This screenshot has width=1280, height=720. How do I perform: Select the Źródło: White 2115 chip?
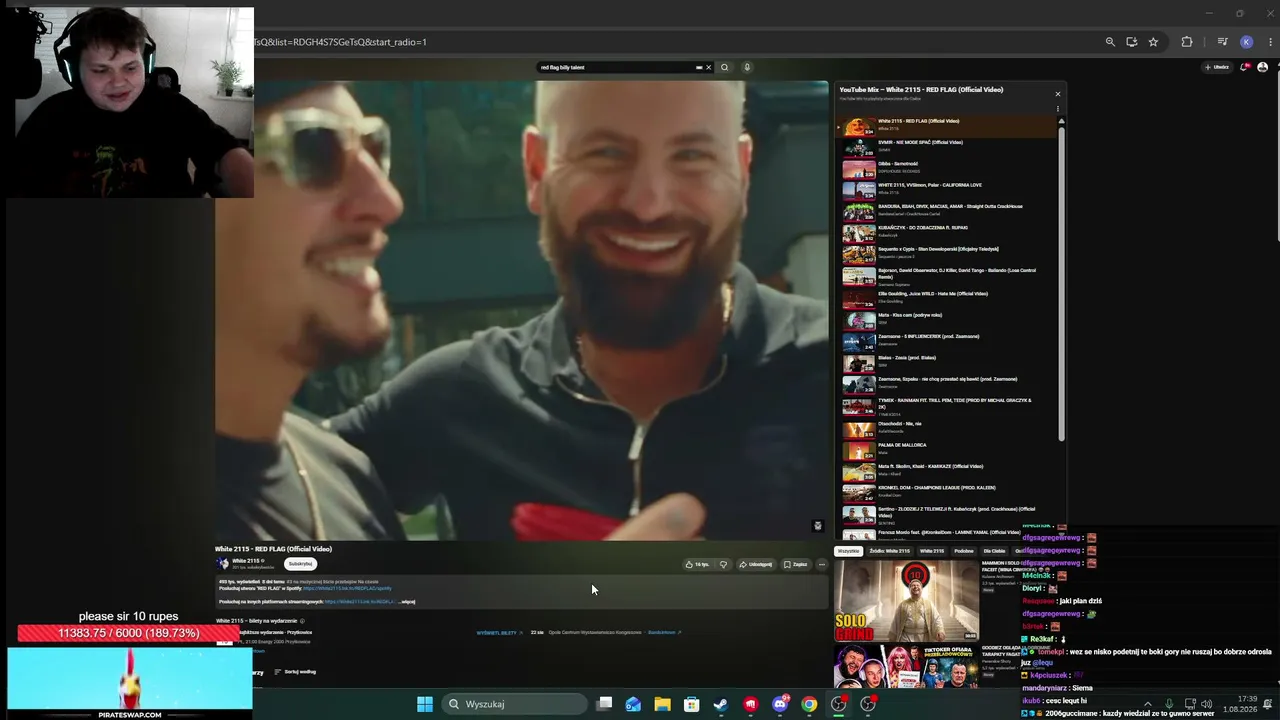pyautogui.click(x=889, y=551)
